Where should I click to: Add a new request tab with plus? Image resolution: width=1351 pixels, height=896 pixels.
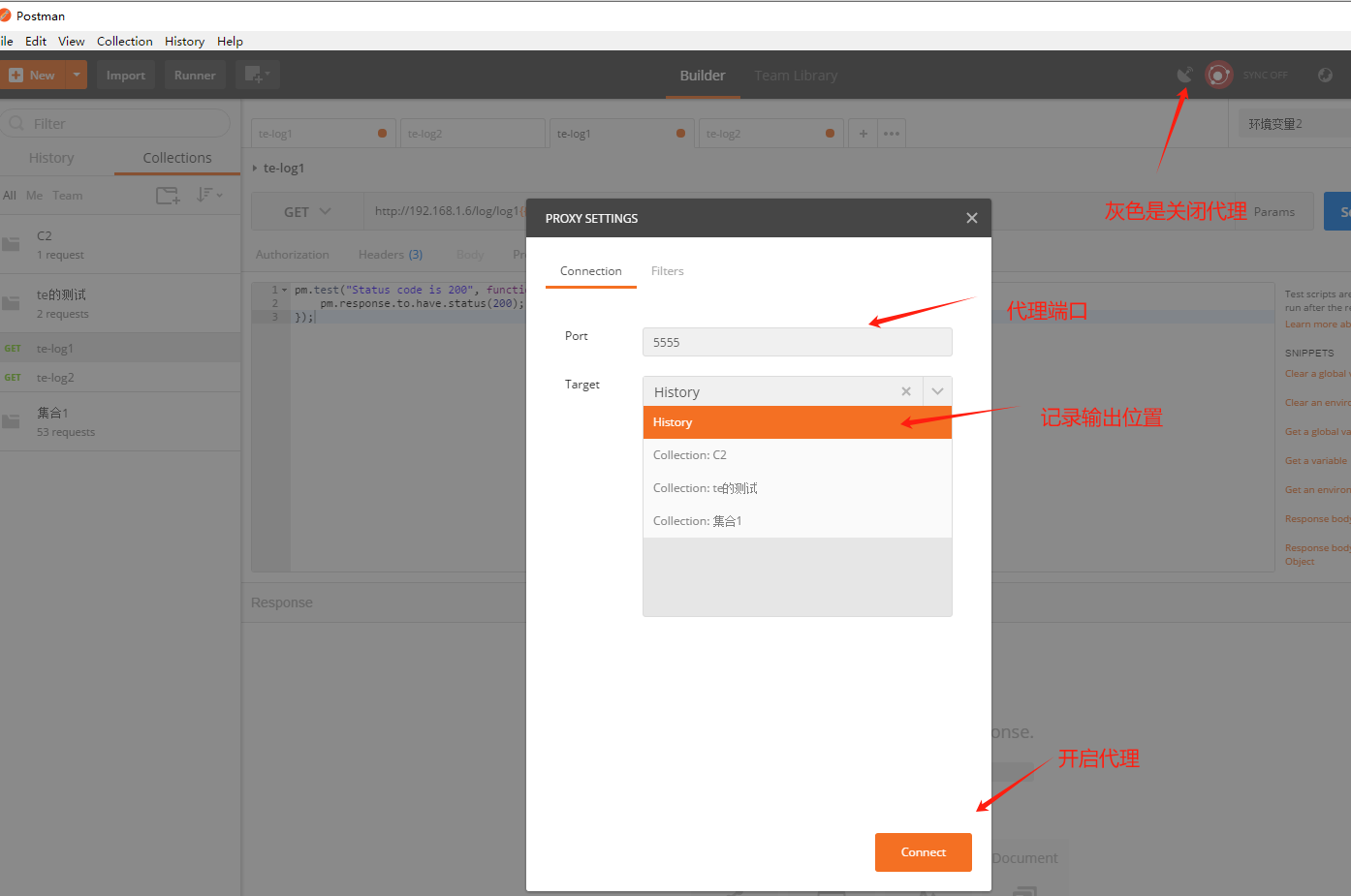(x=863, y=134)
